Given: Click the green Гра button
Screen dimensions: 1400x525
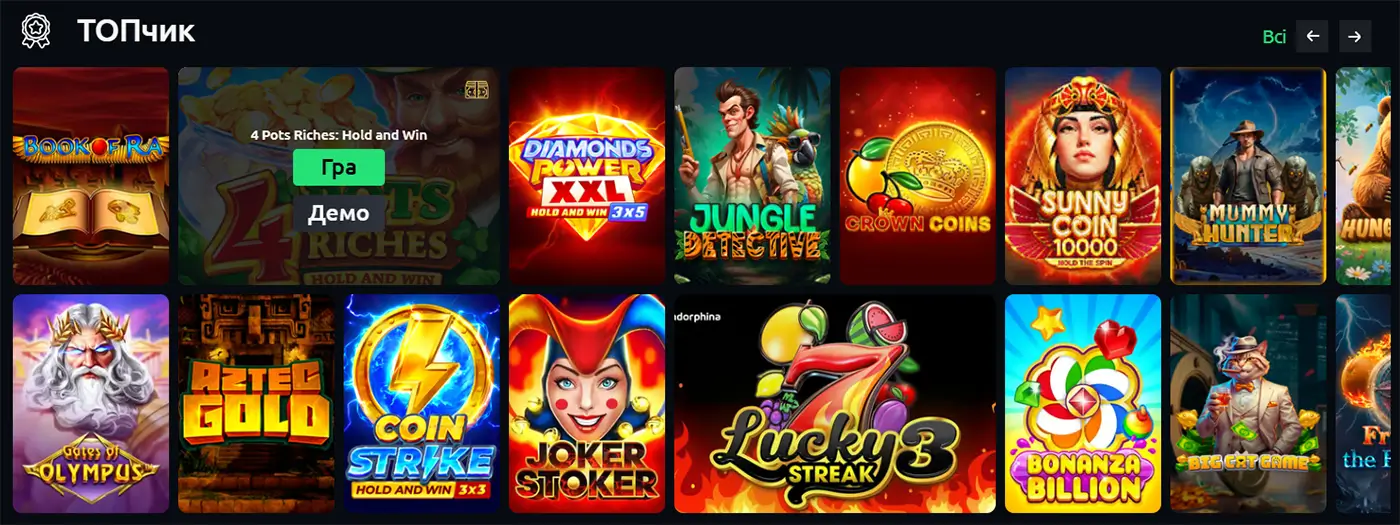Looking at the screenshot, I should (x=339, y=168).
